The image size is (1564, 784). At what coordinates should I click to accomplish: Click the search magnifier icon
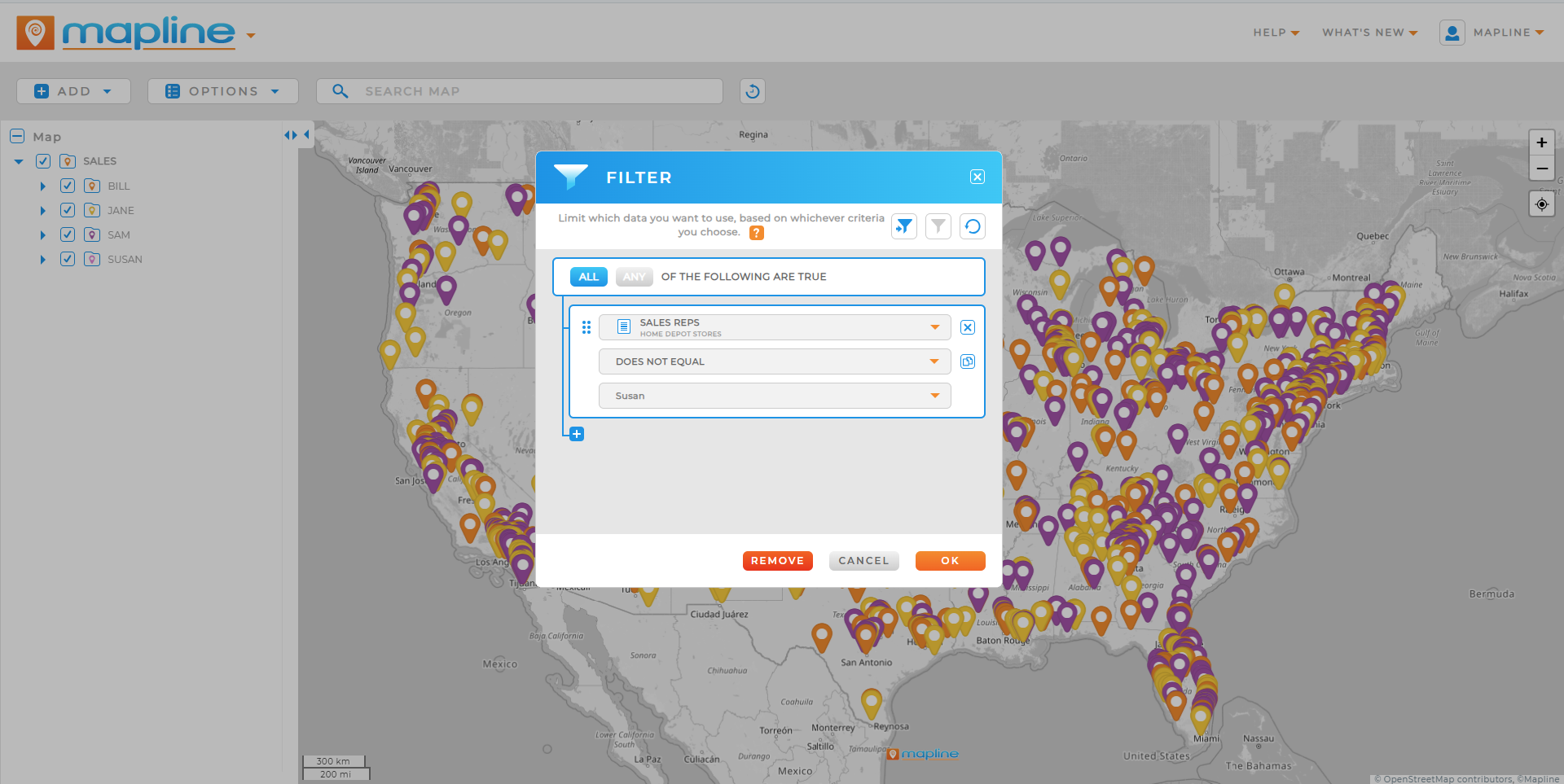(340, 91)
